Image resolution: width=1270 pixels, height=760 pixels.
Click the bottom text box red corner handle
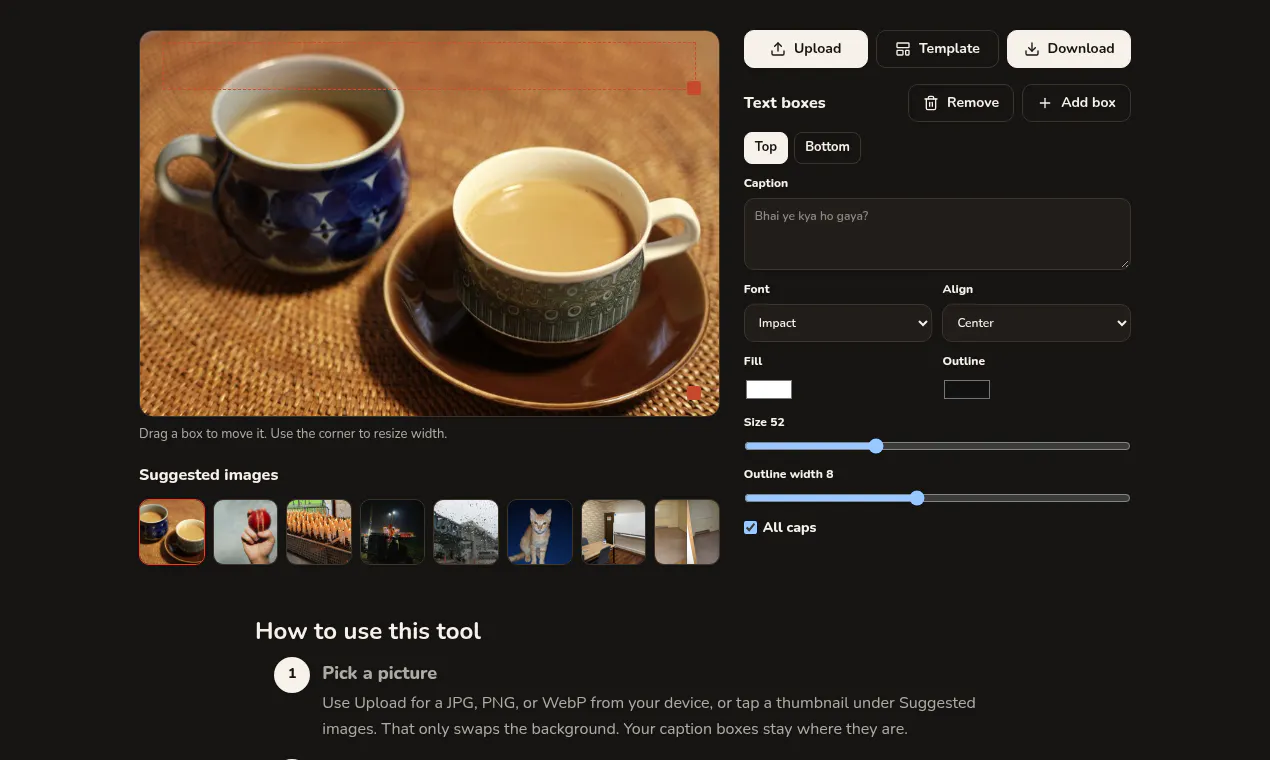pyautogui.click(x=694, y=393)
